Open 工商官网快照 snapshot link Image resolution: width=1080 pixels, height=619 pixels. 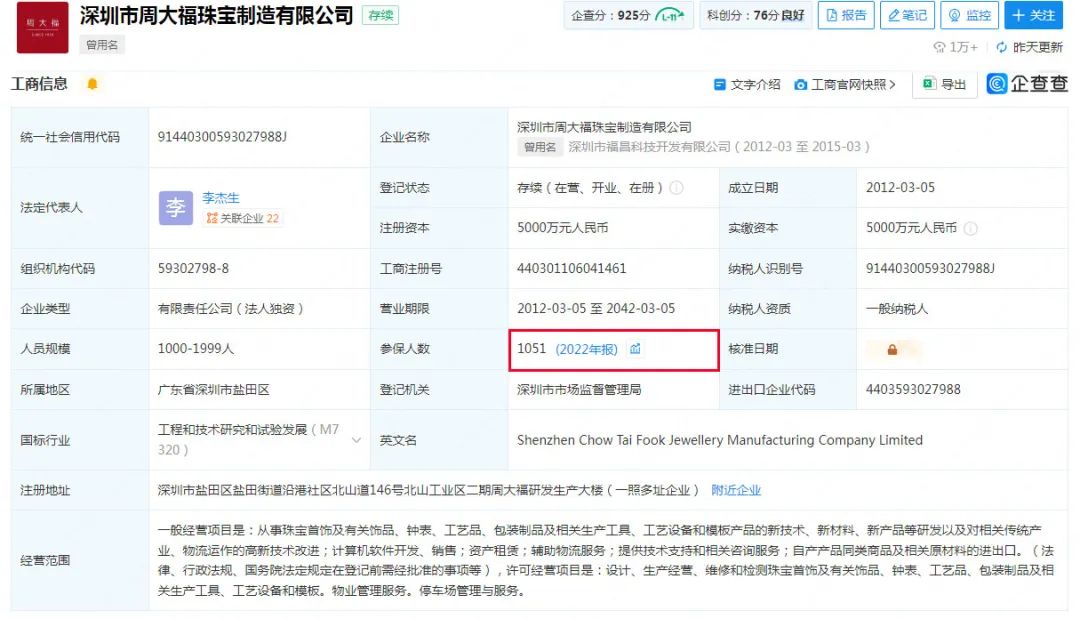click(x=845, y=85)
